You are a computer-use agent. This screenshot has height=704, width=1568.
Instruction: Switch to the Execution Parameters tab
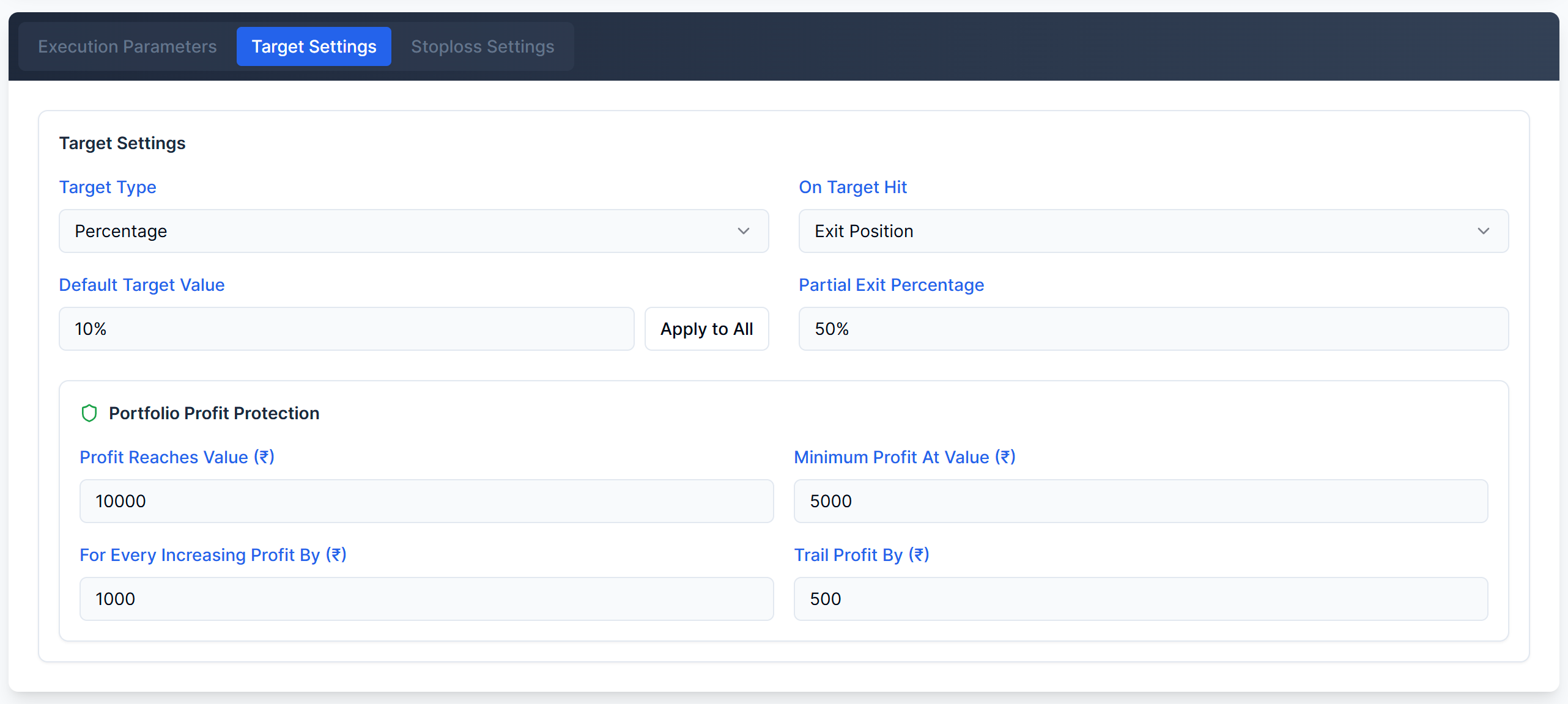click(x=127, y=46)
